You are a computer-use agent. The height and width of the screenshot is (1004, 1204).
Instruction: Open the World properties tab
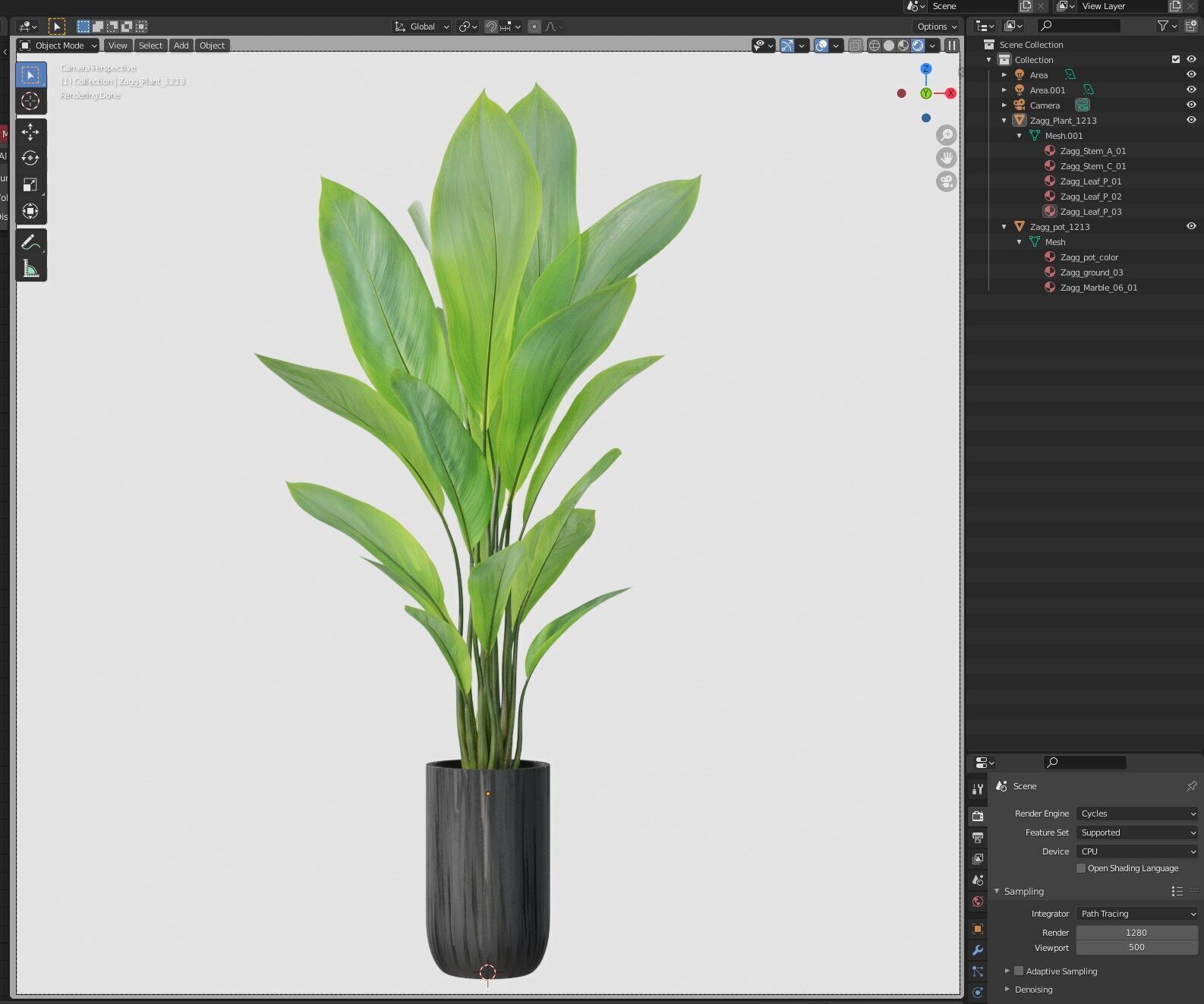[x=978, y=902]
